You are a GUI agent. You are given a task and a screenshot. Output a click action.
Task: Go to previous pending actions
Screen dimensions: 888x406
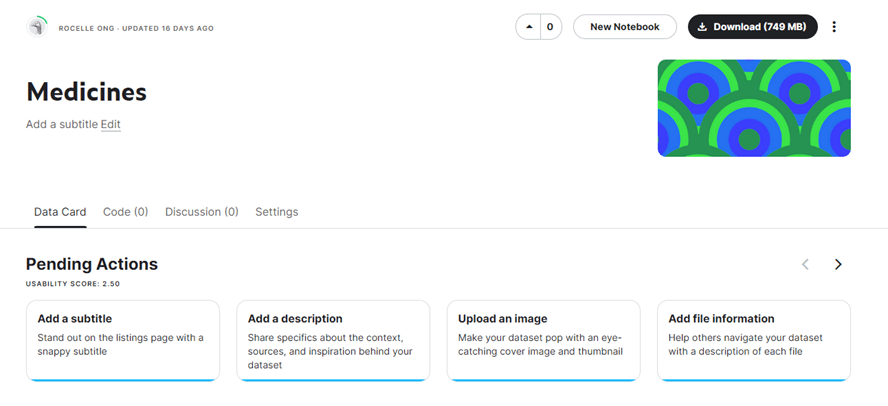coord(805,265)
